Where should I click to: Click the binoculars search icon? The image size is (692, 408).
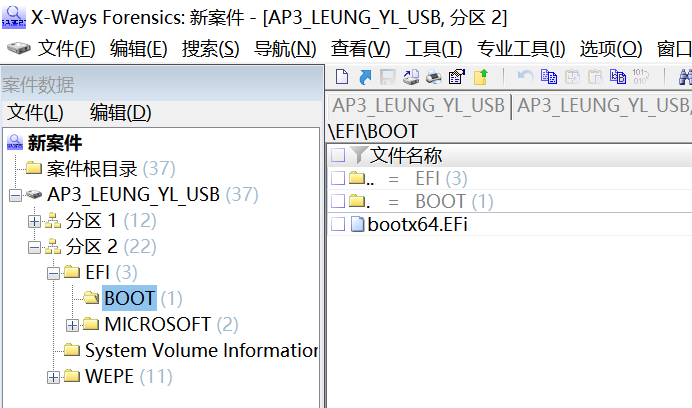pos(685,77)
